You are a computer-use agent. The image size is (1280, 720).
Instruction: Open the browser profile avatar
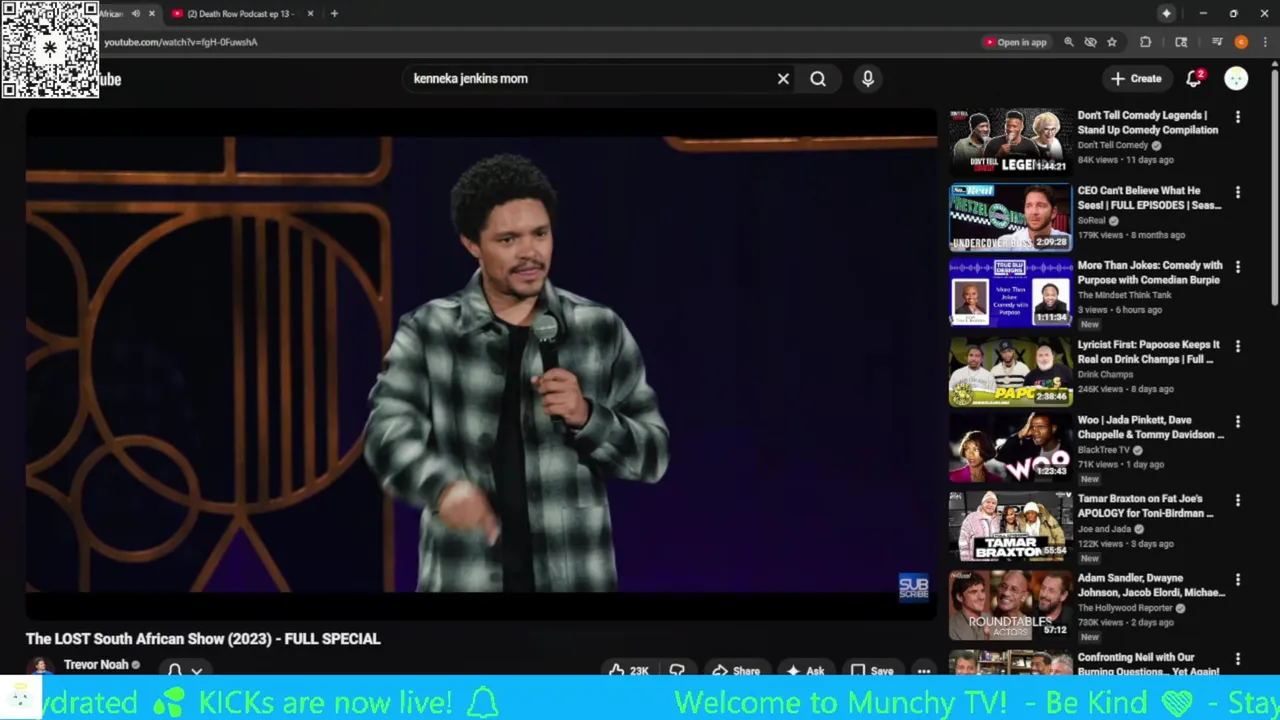pyautogui.click(x=1241, y=42)
